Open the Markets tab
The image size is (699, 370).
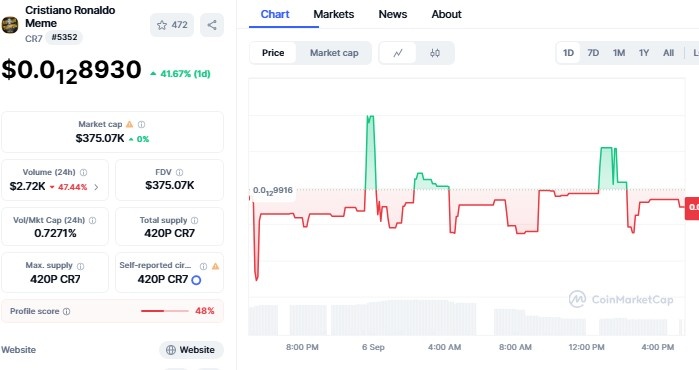(x=333, y=14)
